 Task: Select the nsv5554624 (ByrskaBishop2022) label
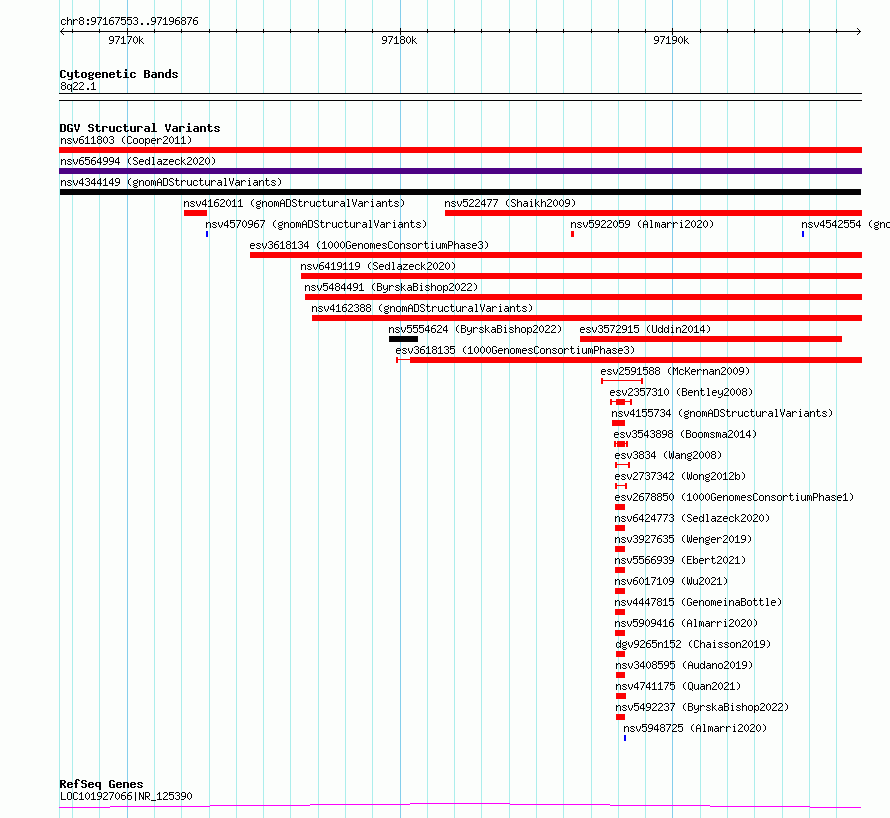tap(475, 329)
